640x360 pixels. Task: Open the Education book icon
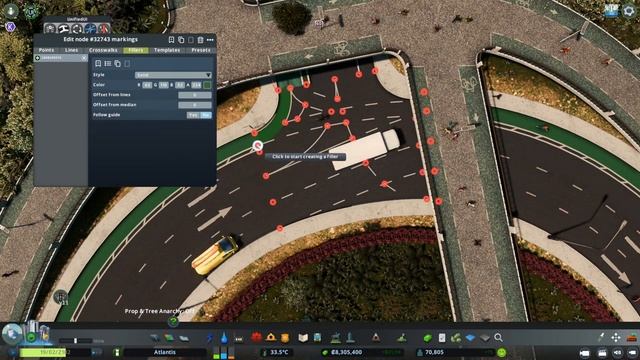[x=303, y=338]
